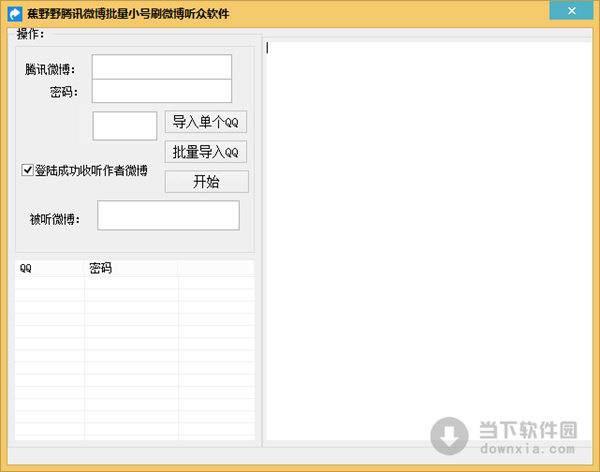The height and width of the screenshot is (472, 600).
Task: Place cursor in the right log text area
Action: 429,241
